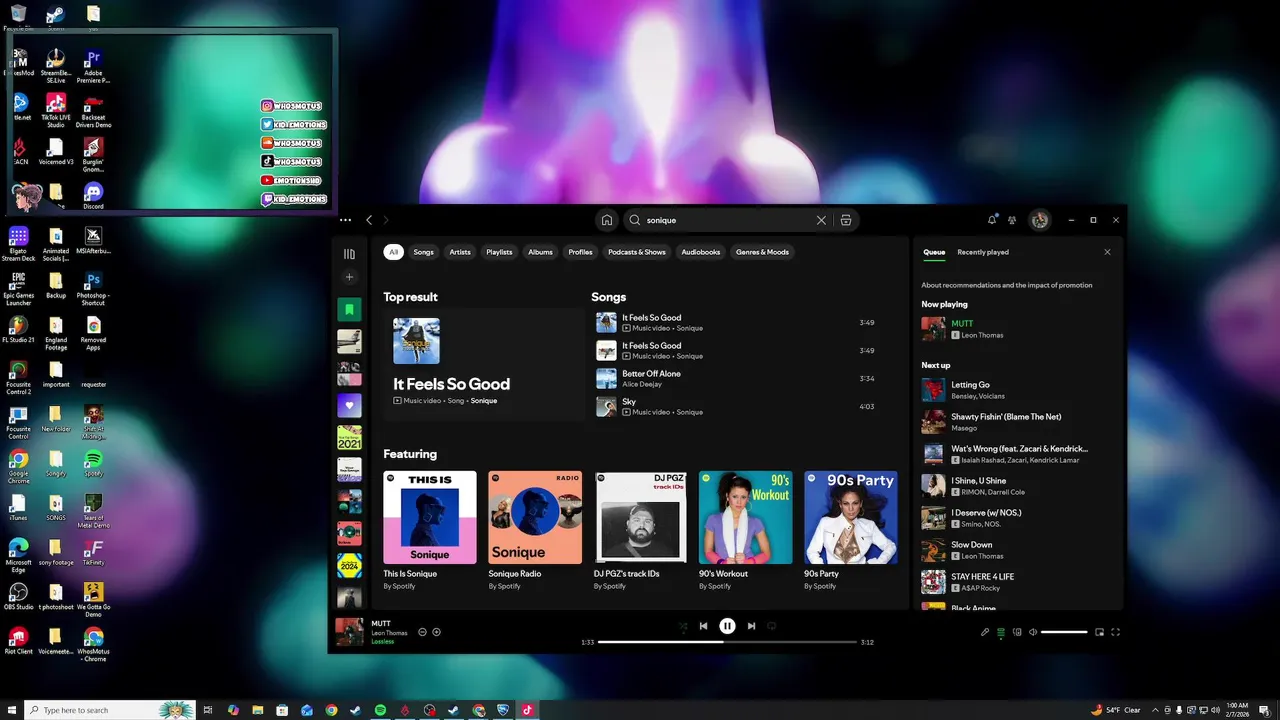Select the Queue tab
This screenshot has height=720, width=1280.
click(x=934, y=252)
